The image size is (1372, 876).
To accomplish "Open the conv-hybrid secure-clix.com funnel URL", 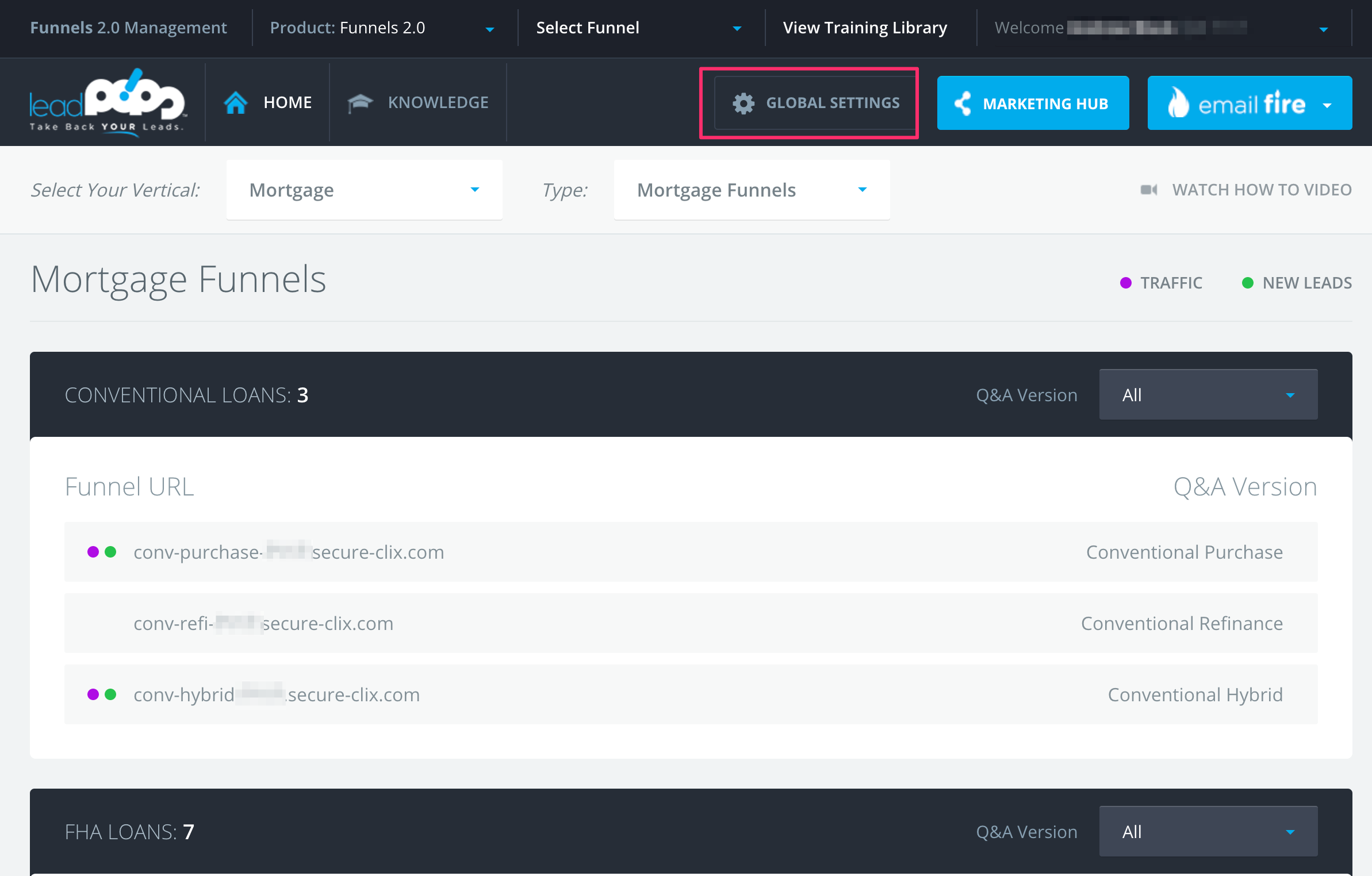I will coord(277,695).
